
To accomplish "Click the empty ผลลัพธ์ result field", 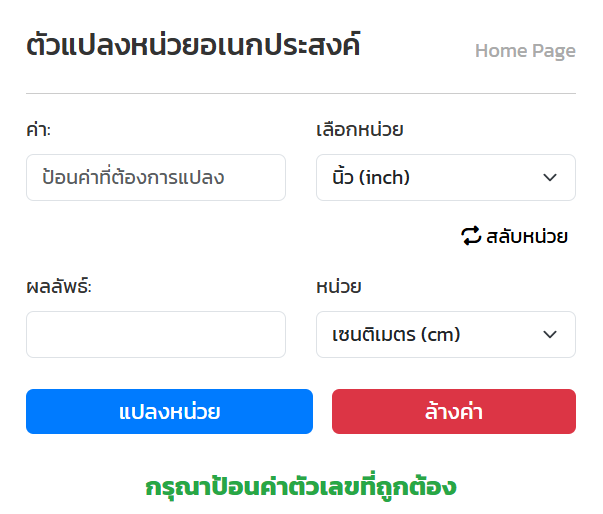I will tap(156, 334).
